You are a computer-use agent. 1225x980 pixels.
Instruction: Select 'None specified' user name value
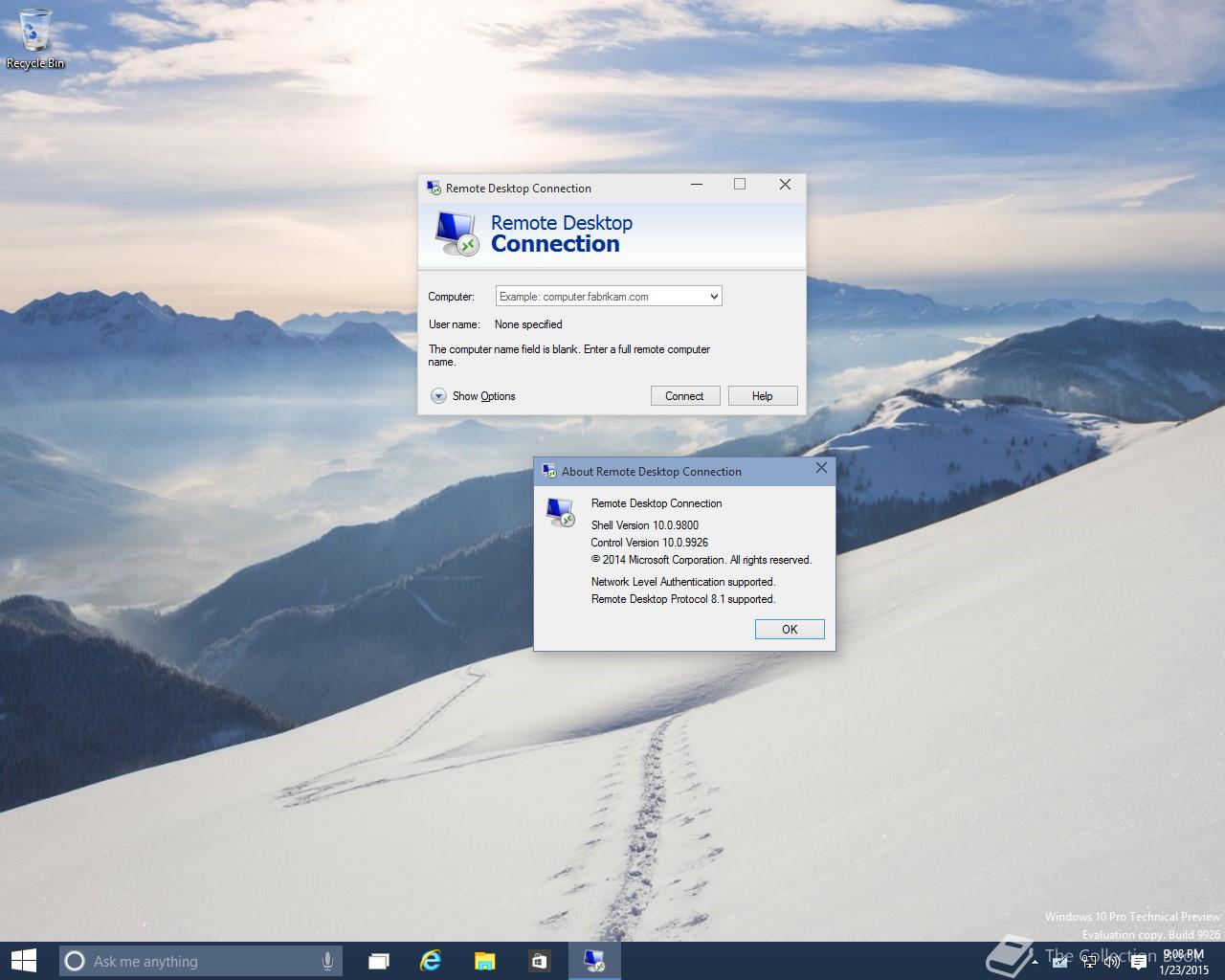click(528, 324)
